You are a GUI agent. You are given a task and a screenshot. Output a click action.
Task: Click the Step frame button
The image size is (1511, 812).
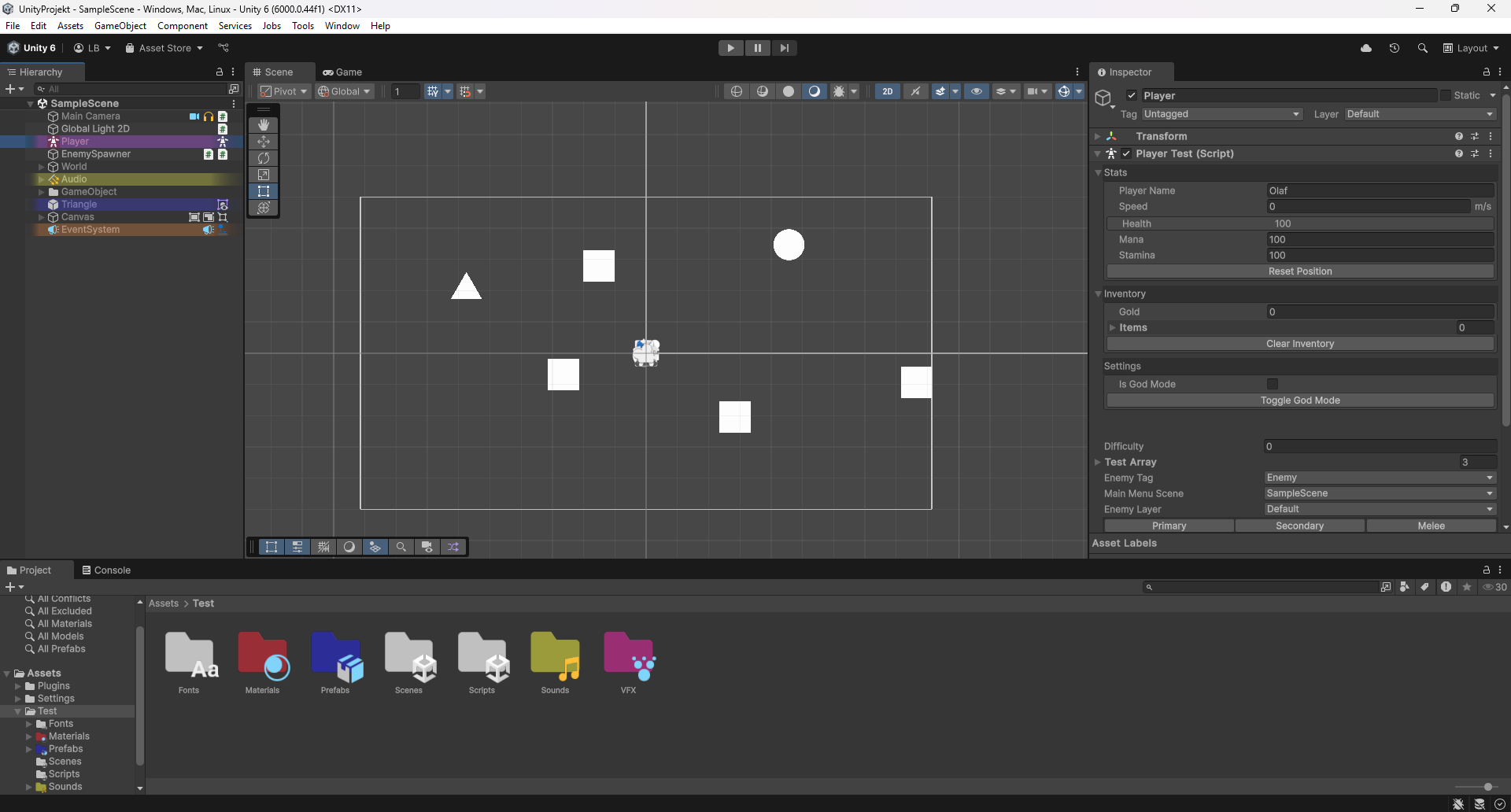click(x=785, y=48)
